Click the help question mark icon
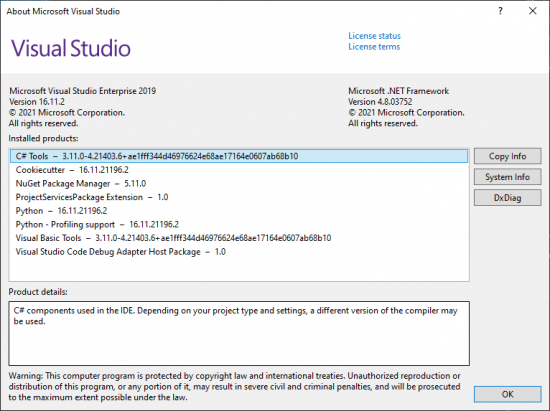550x411 pixels. click(501, 11)
